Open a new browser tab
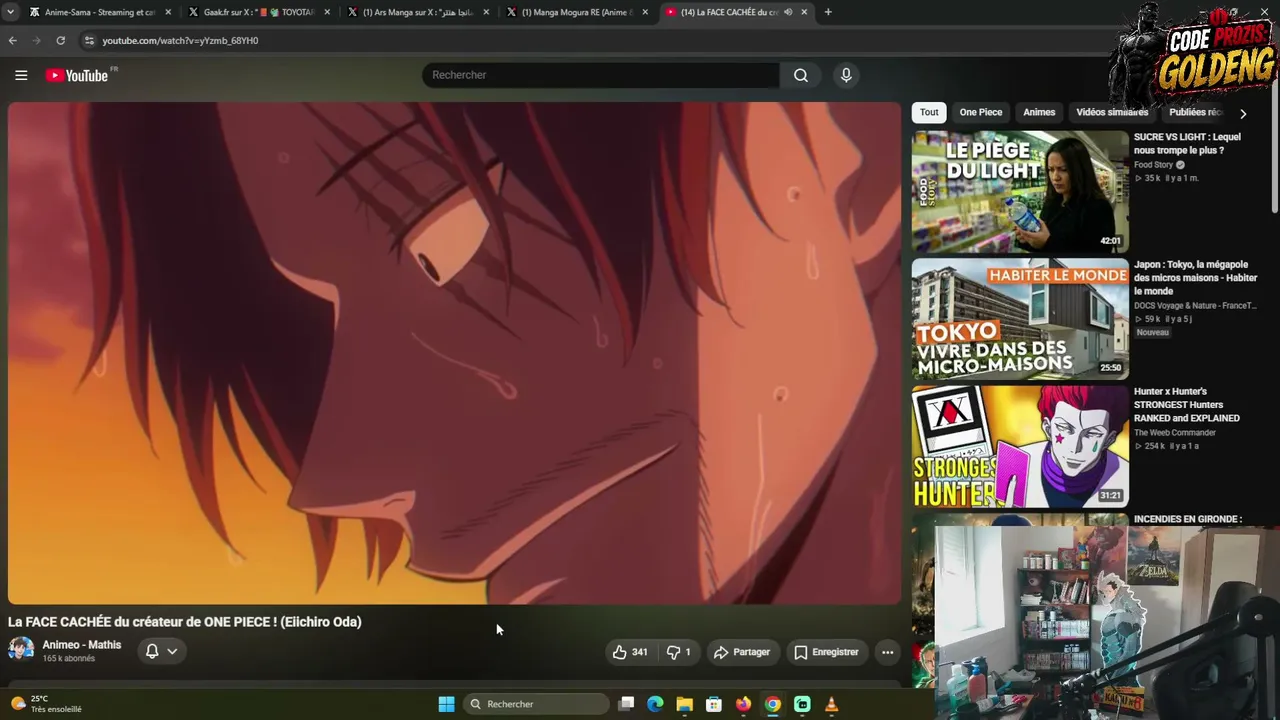 click(x=828, y=12)
